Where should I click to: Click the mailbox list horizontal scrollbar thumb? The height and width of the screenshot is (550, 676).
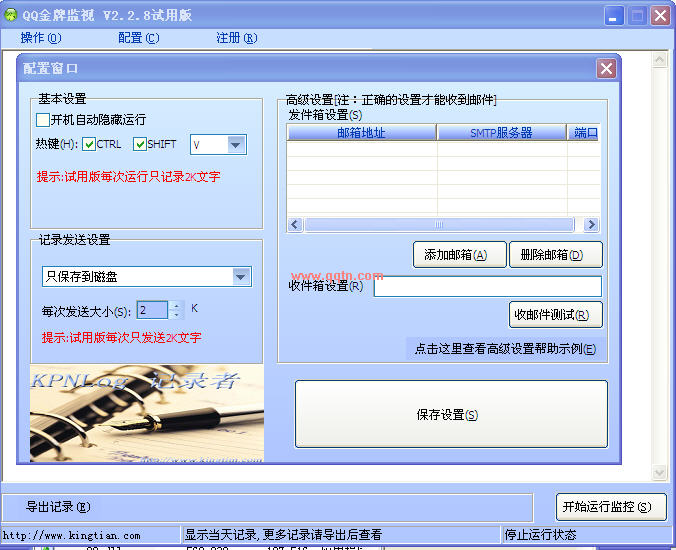click(x=439, y=225)
